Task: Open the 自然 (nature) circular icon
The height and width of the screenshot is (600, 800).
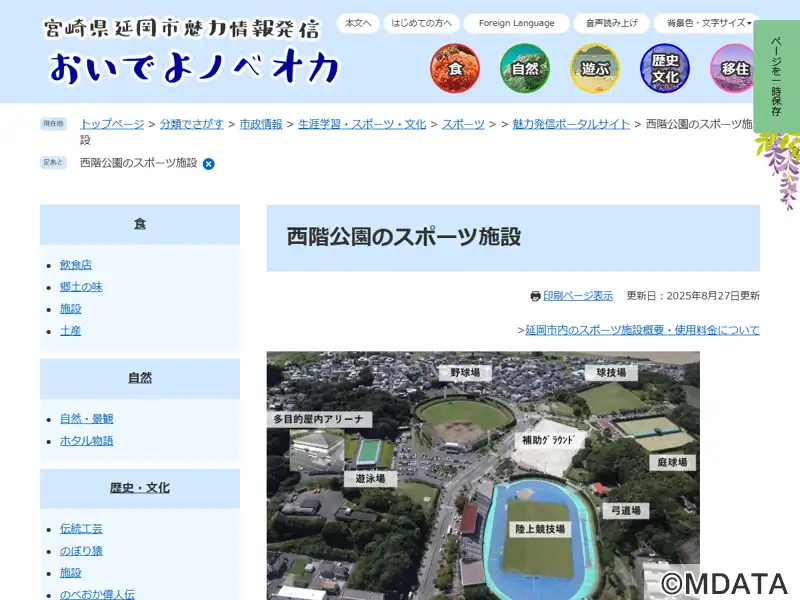Action: coord(525,68)
